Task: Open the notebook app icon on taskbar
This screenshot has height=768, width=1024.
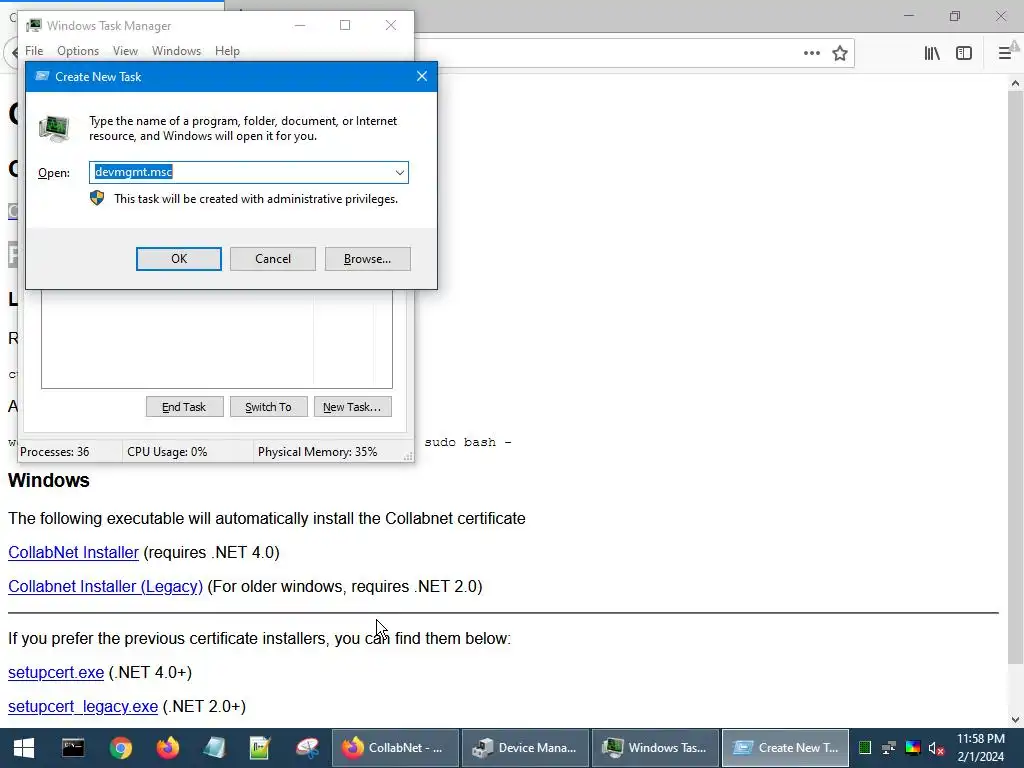Action: coord(214,748)
